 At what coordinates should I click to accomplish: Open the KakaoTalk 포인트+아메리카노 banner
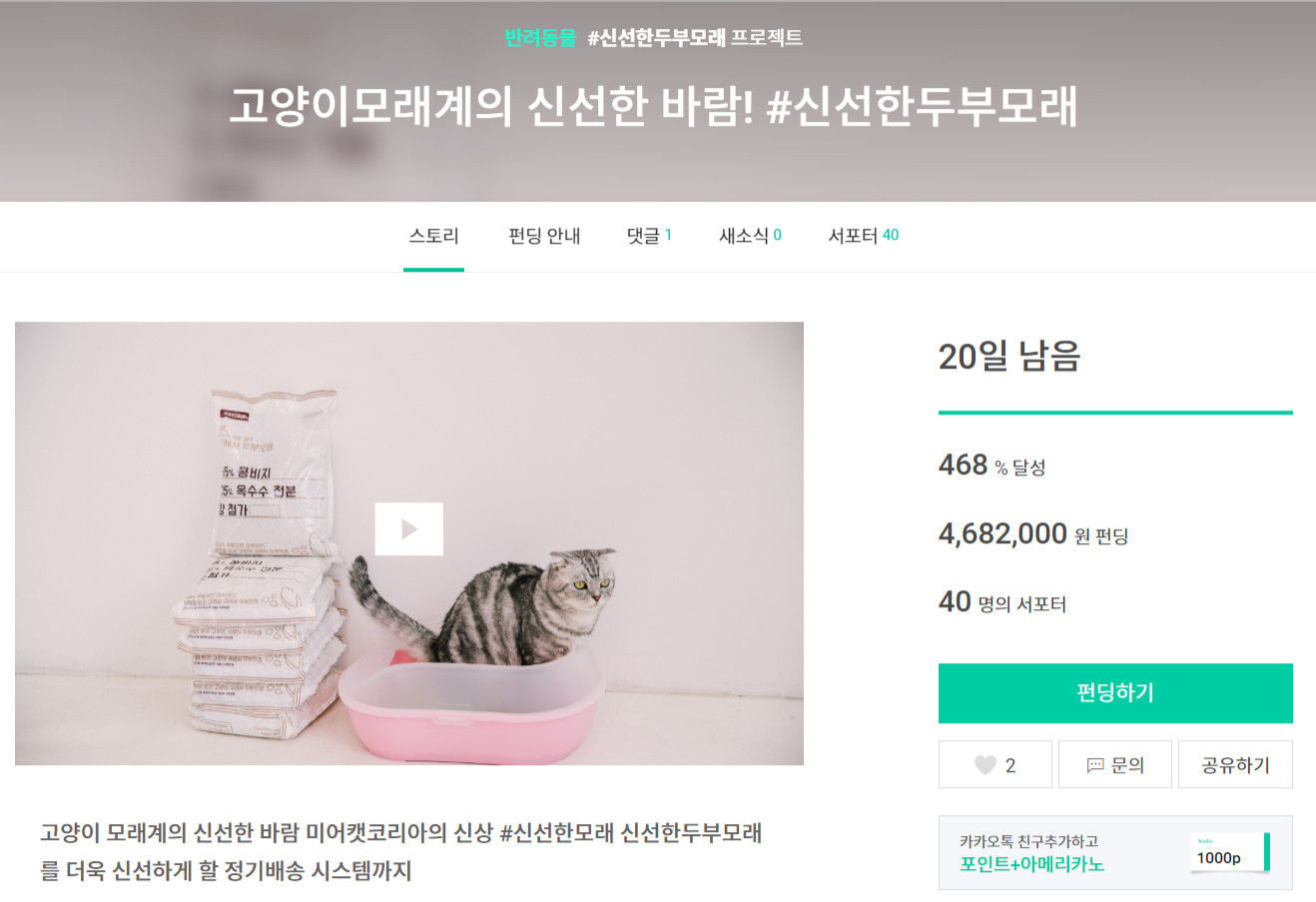(x=1115, y=853)
